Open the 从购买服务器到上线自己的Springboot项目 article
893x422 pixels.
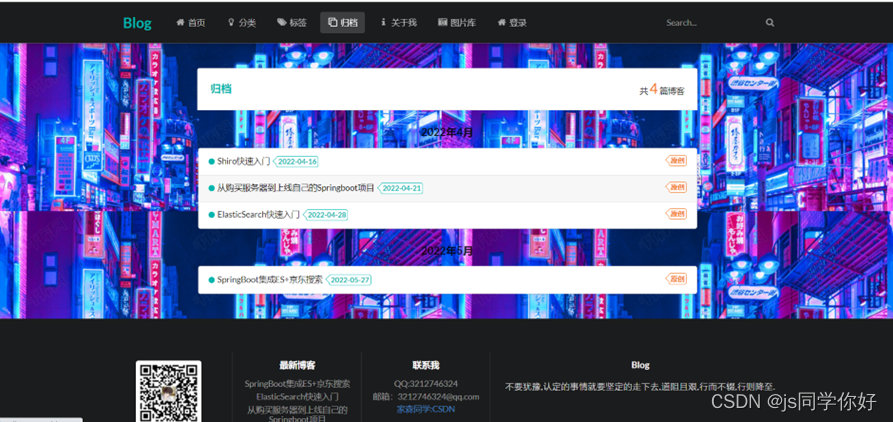click(296, 188)
